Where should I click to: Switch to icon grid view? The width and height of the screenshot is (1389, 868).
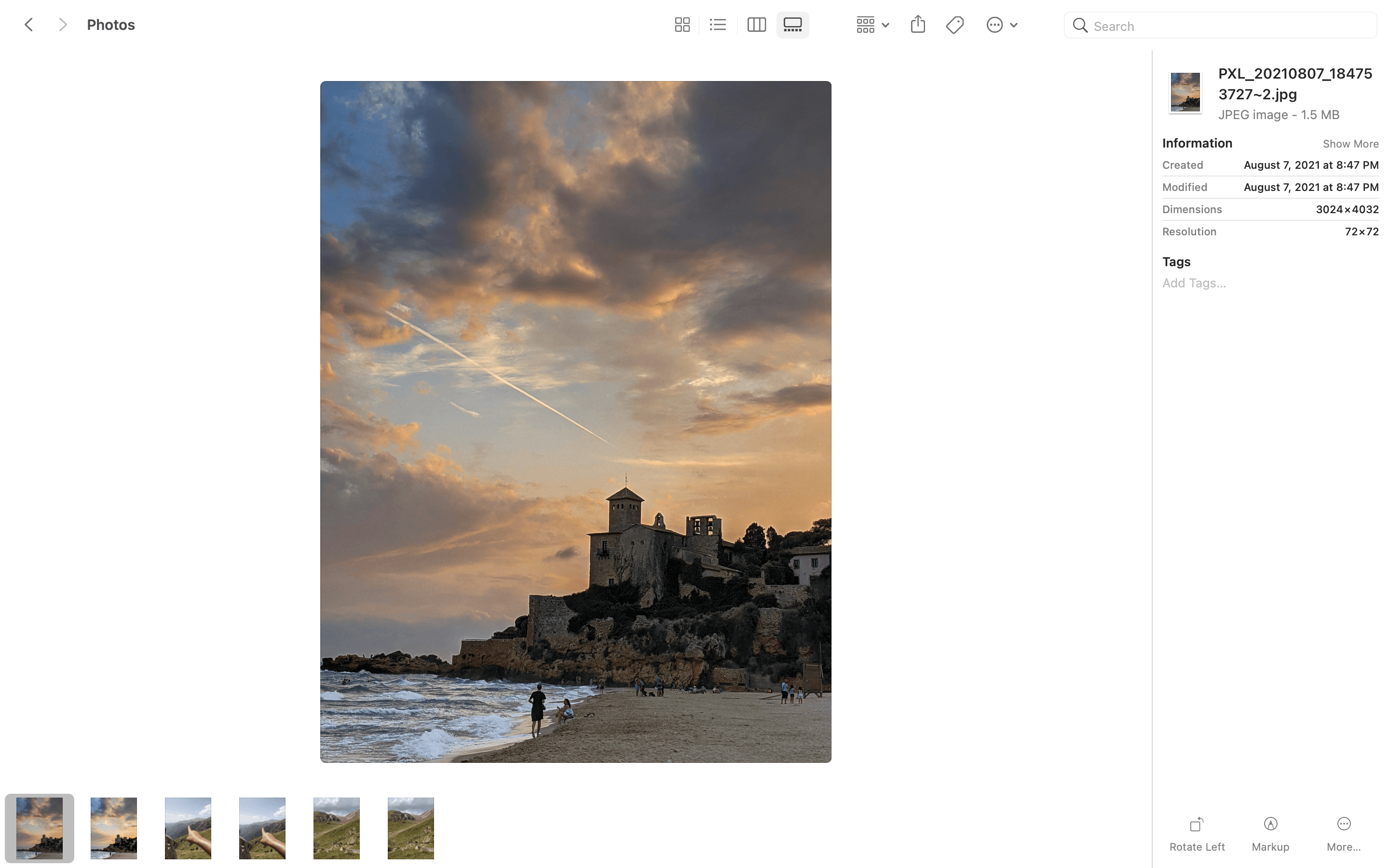point(682,25)
